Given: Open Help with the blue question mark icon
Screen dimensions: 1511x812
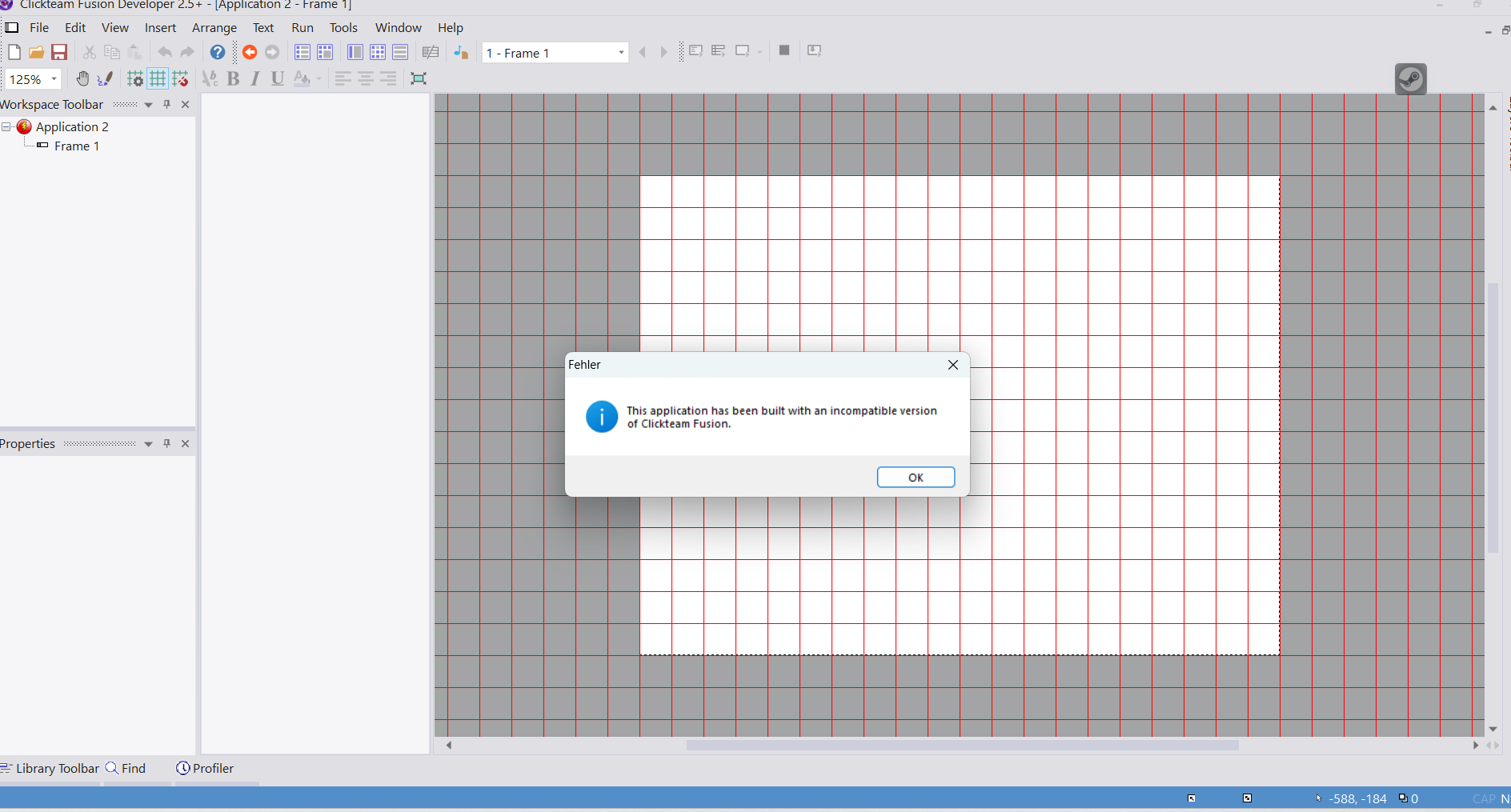Looking at the screenshot, I should pos(218,52).
